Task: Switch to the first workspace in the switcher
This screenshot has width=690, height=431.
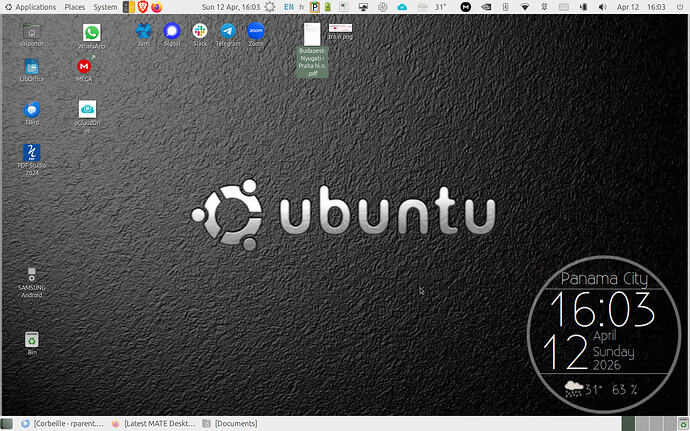Action: (628, 424)
